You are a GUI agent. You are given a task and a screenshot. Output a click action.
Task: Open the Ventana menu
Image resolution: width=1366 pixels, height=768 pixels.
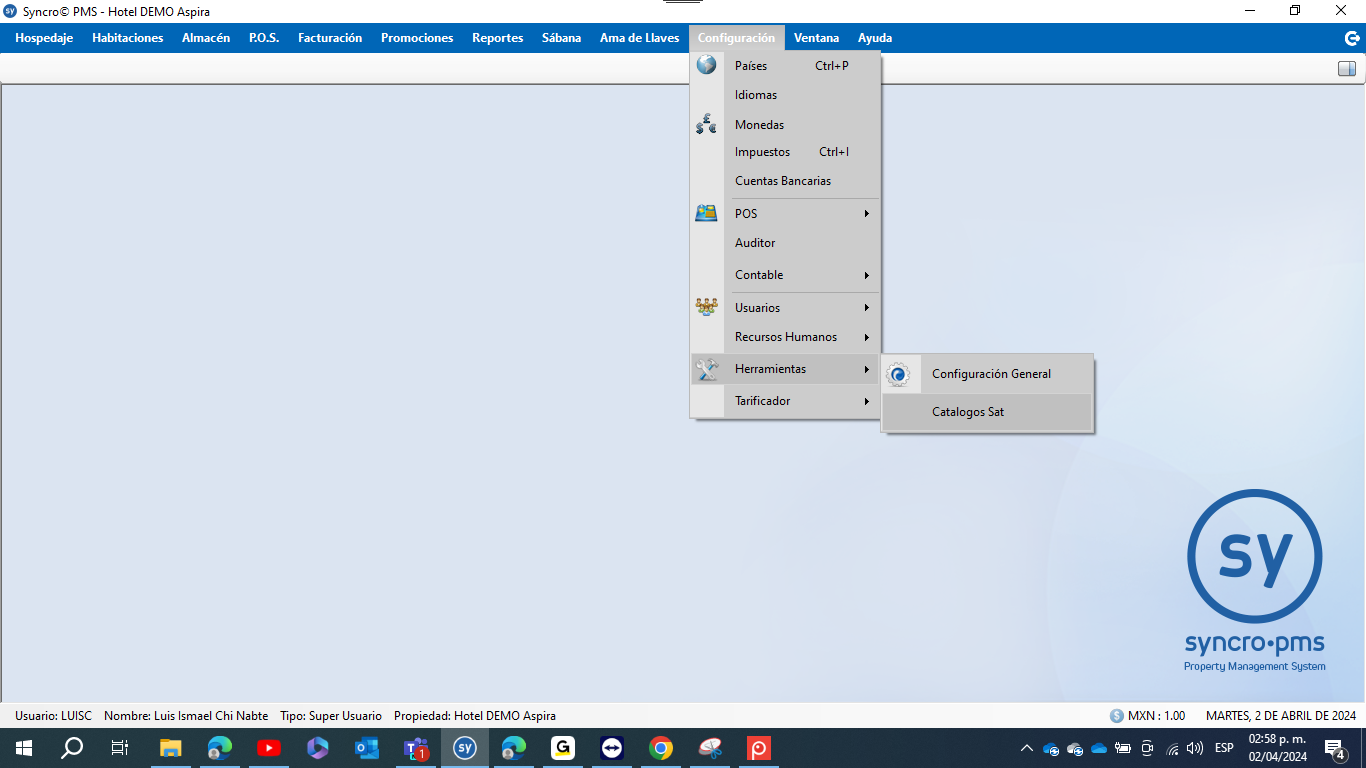(x=816, y=38)
